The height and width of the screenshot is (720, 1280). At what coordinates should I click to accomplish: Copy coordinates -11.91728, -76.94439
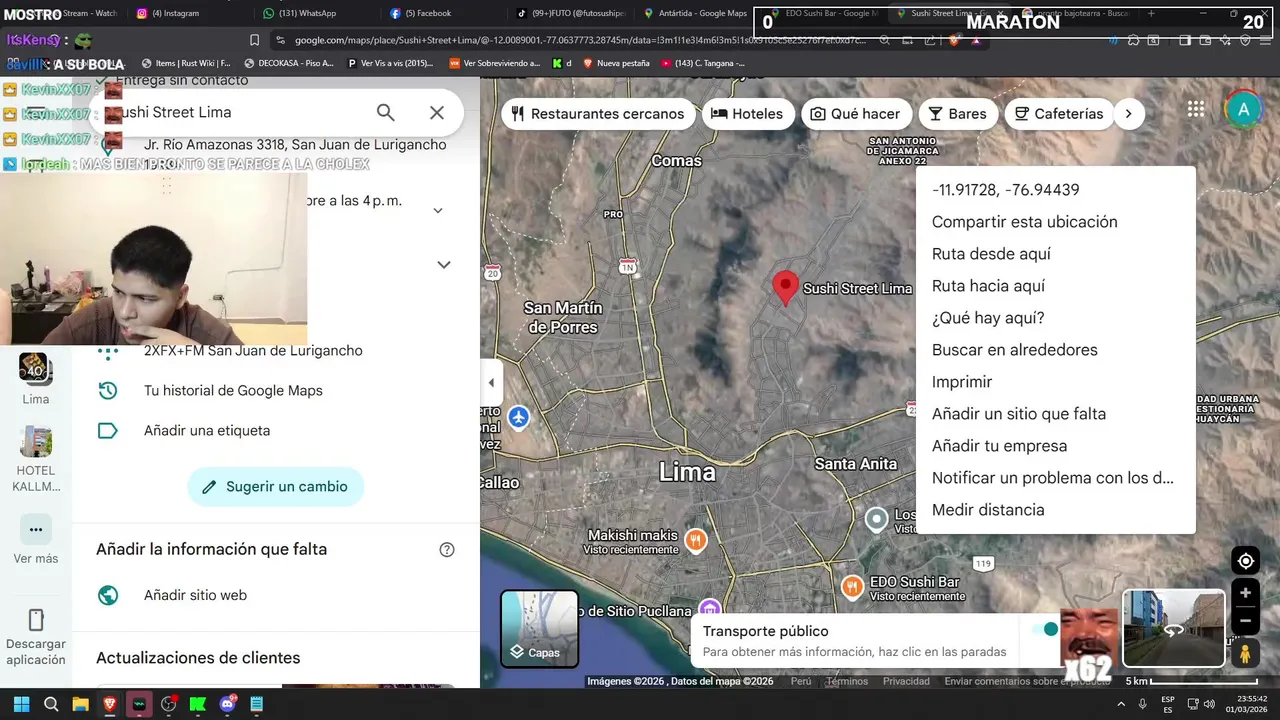tap(1055, 190)
